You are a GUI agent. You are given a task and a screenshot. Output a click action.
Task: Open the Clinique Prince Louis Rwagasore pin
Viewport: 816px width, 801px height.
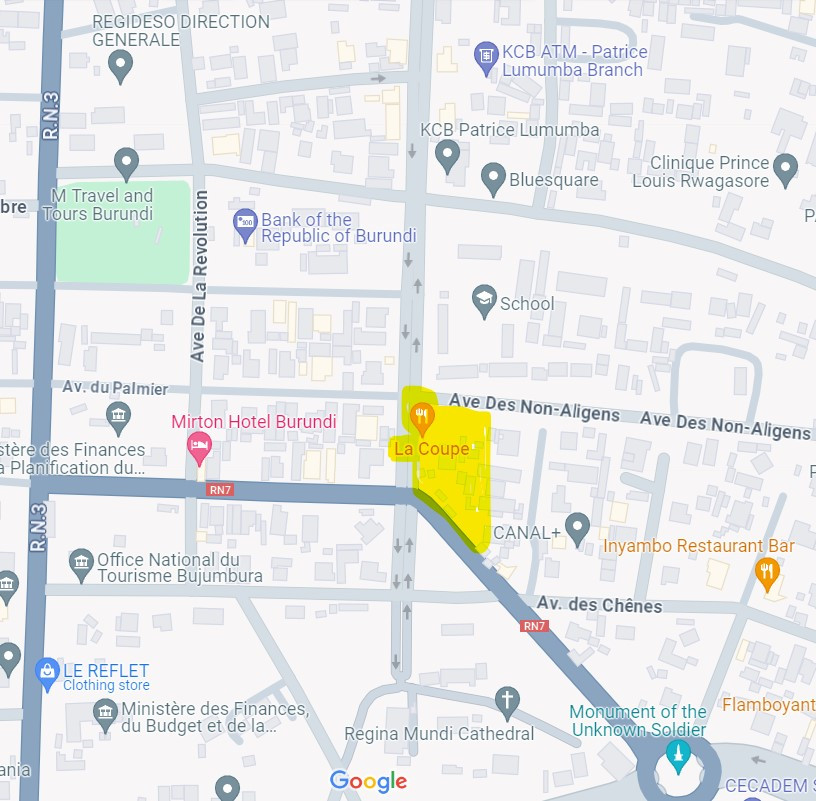[785, 170]
